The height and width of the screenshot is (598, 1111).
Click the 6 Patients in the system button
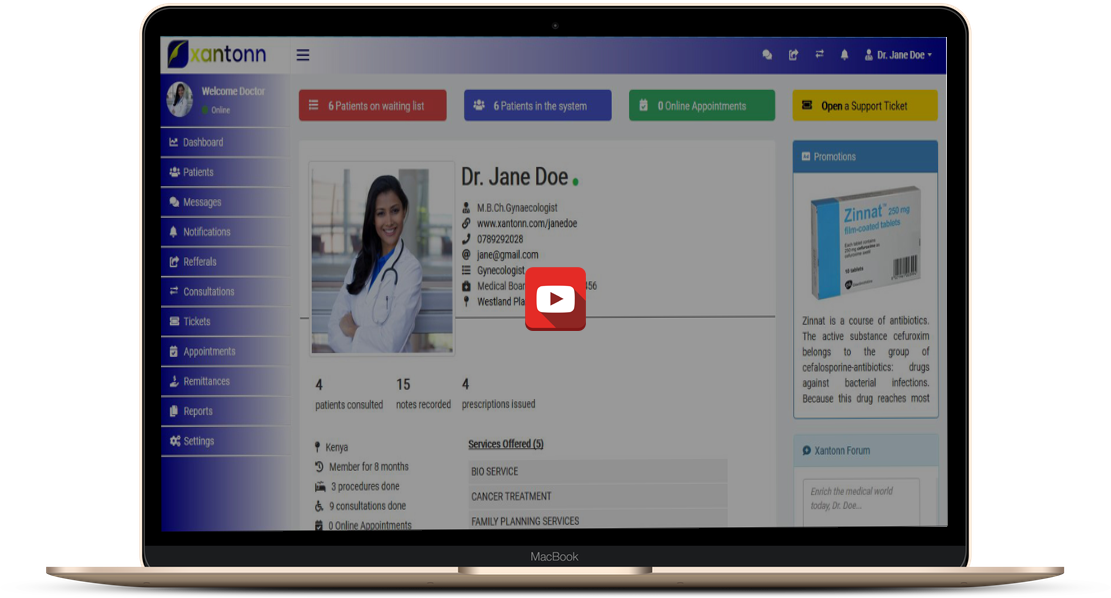[537, 106]
